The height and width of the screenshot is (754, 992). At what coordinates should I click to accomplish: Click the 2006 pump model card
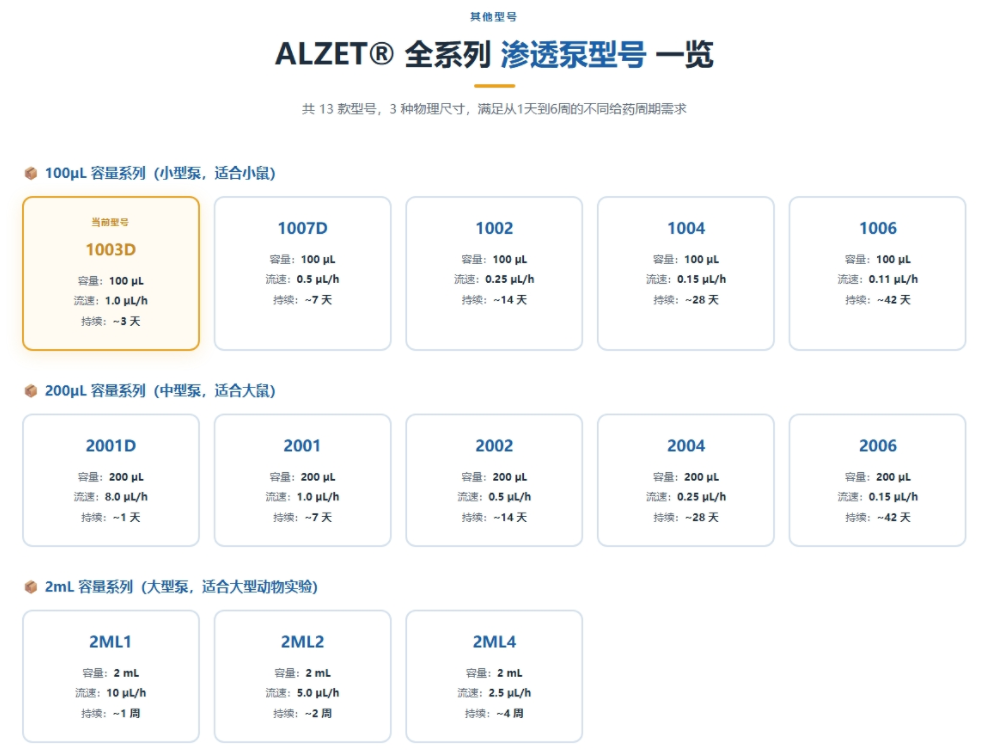pos(877,479)
